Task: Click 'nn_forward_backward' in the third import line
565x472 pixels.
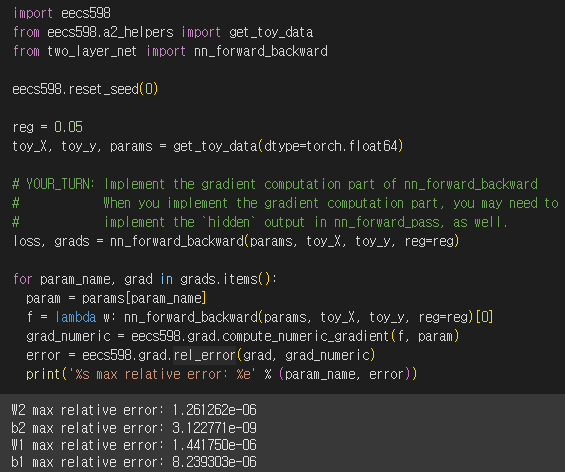Action: 261,51
